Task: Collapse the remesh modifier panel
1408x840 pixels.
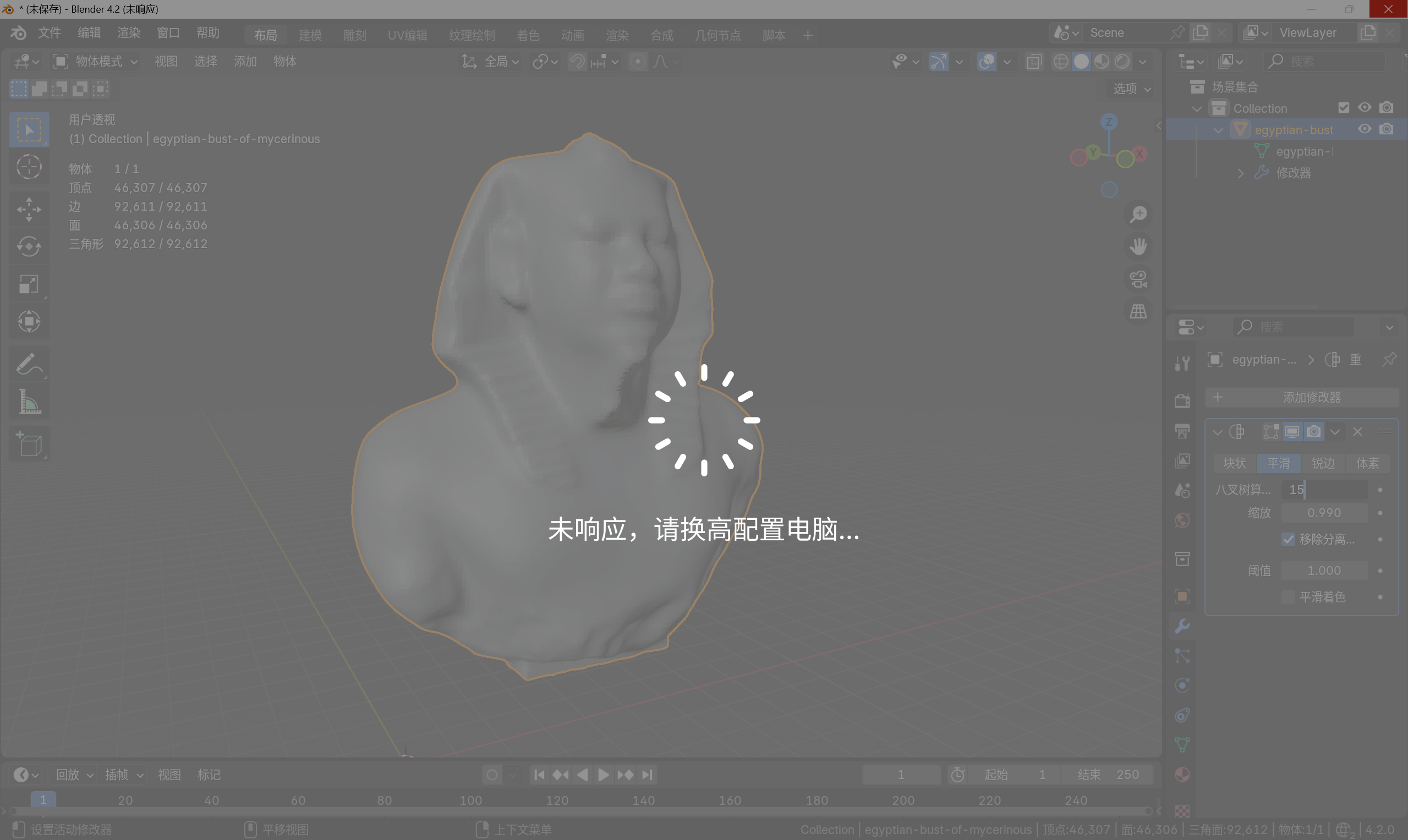Action: pyautogui.click(x=1217, y=432)
